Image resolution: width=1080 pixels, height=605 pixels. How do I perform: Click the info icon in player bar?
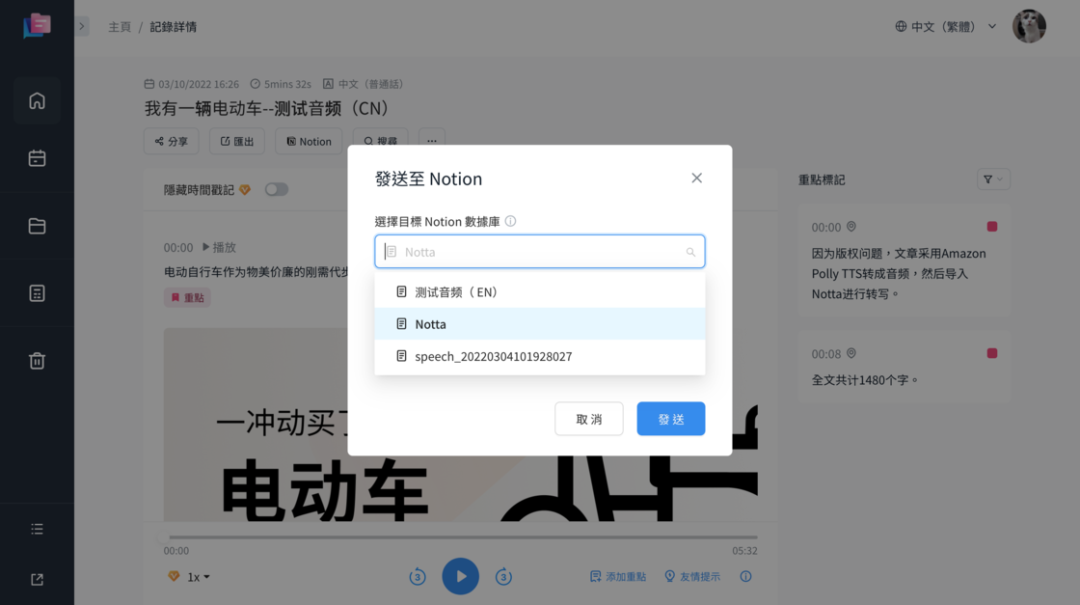746,577
